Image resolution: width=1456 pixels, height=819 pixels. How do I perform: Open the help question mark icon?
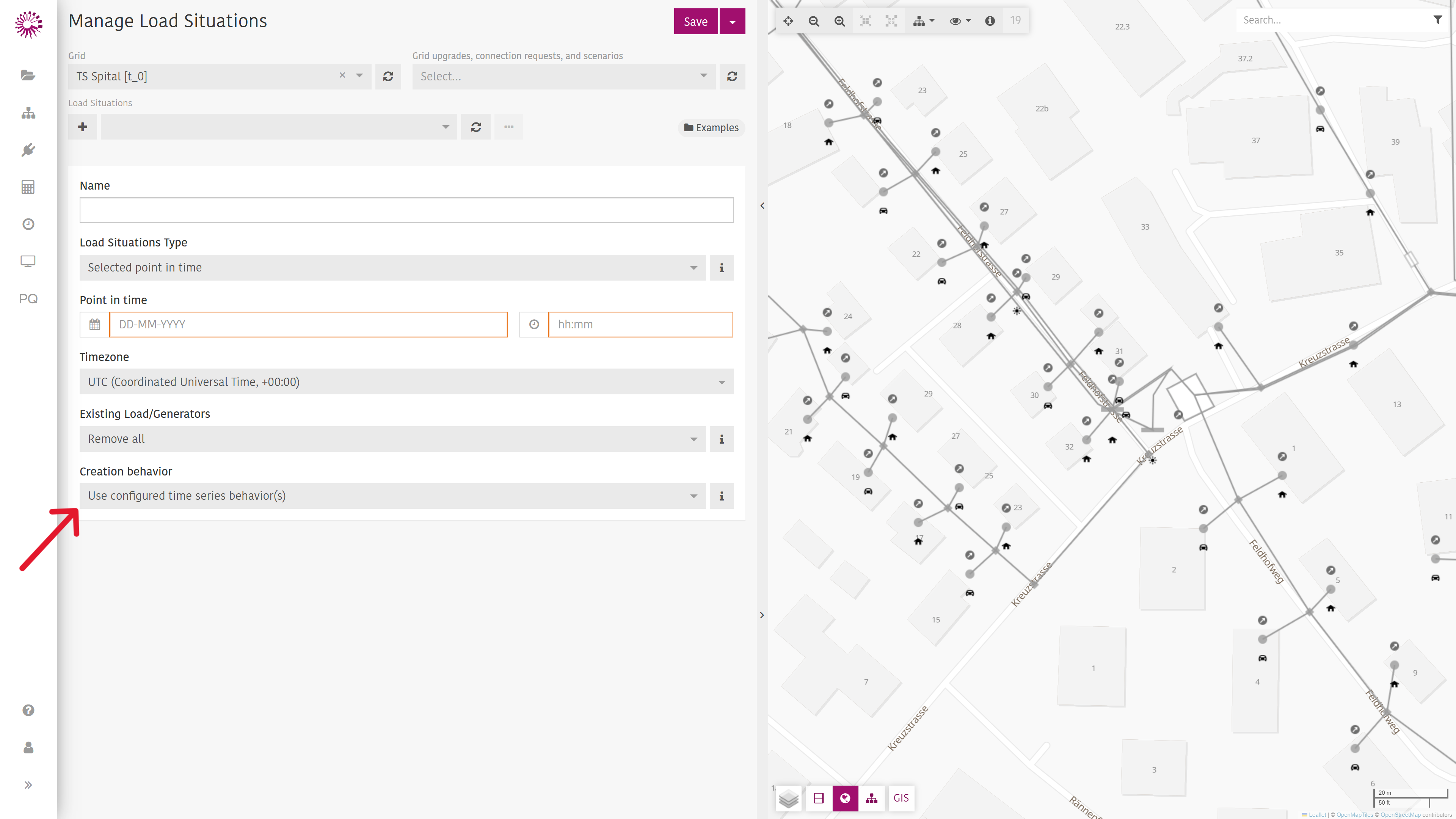(x=28, y=711)
